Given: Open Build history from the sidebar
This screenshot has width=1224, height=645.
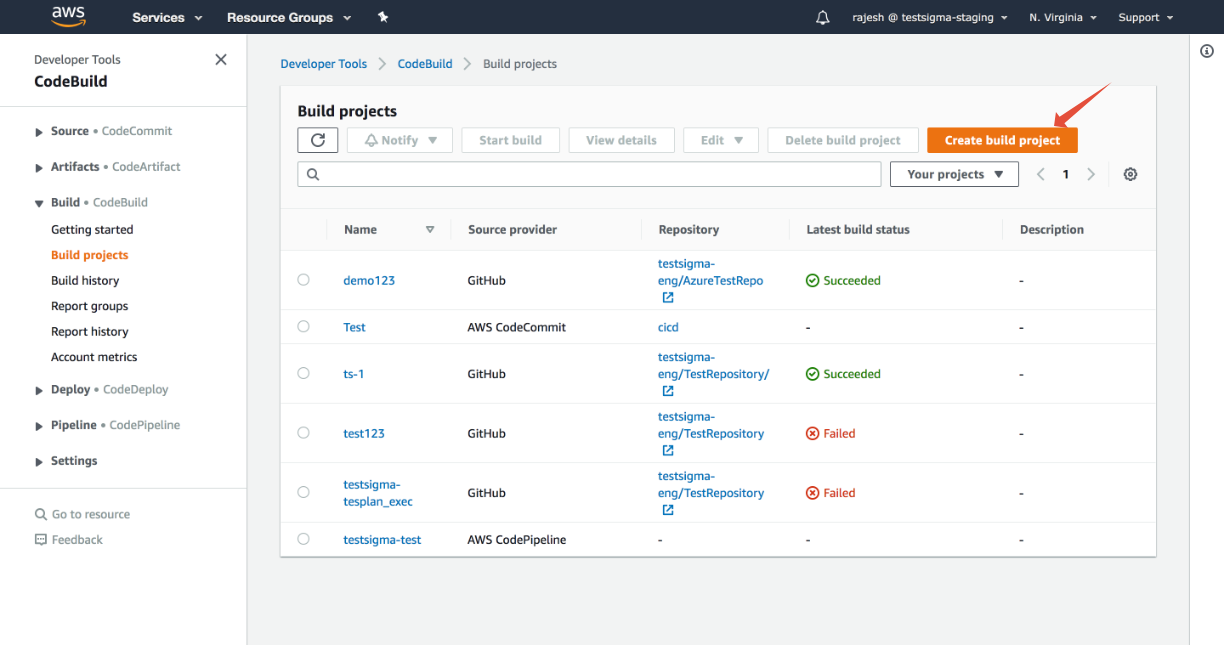Looking at the screenshot, I should tap(85, 280).
